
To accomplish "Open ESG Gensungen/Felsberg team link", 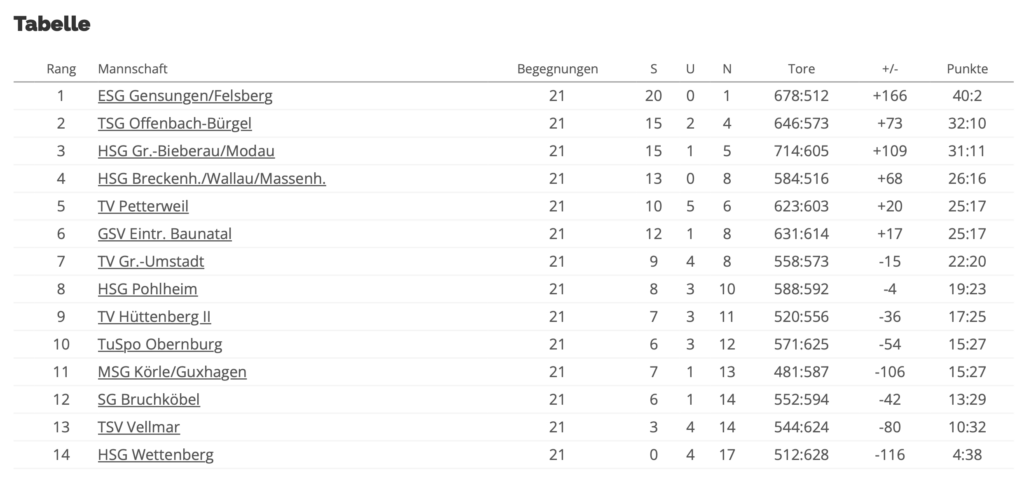I will click(x=185, y=96).
